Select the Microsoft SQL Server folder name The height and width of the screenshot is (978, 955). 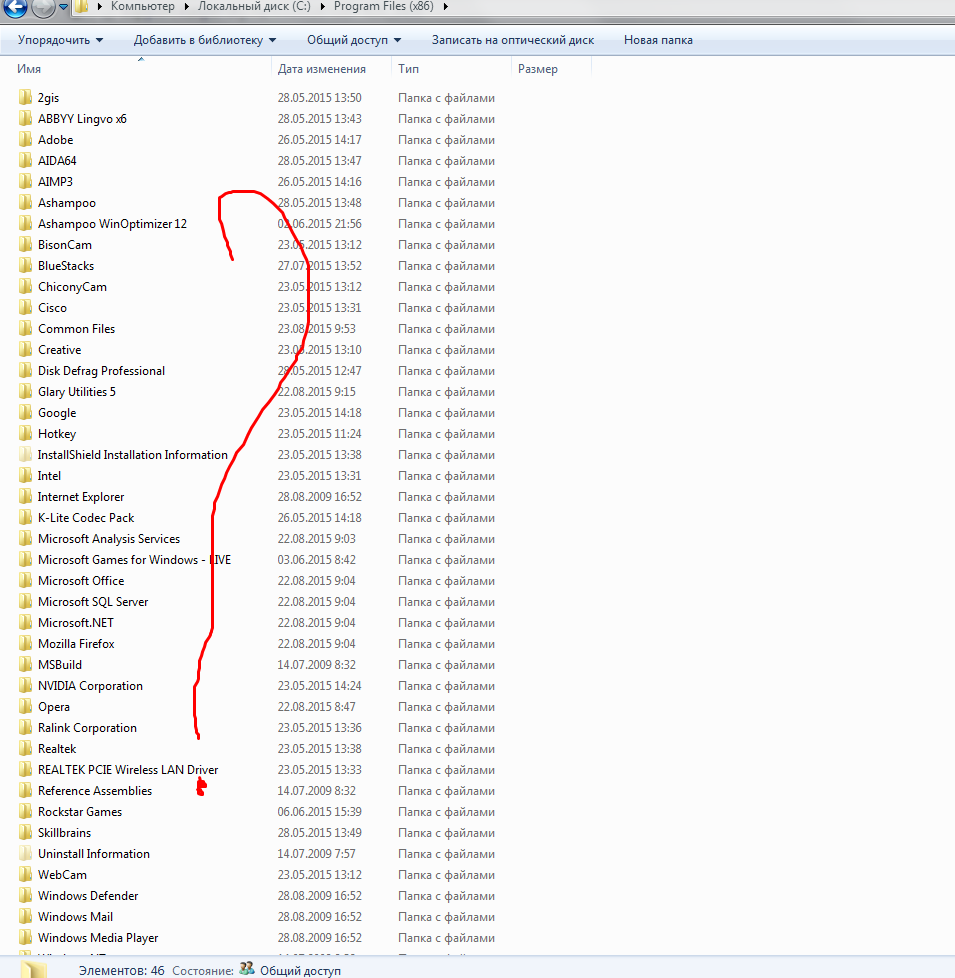point(93,602)
